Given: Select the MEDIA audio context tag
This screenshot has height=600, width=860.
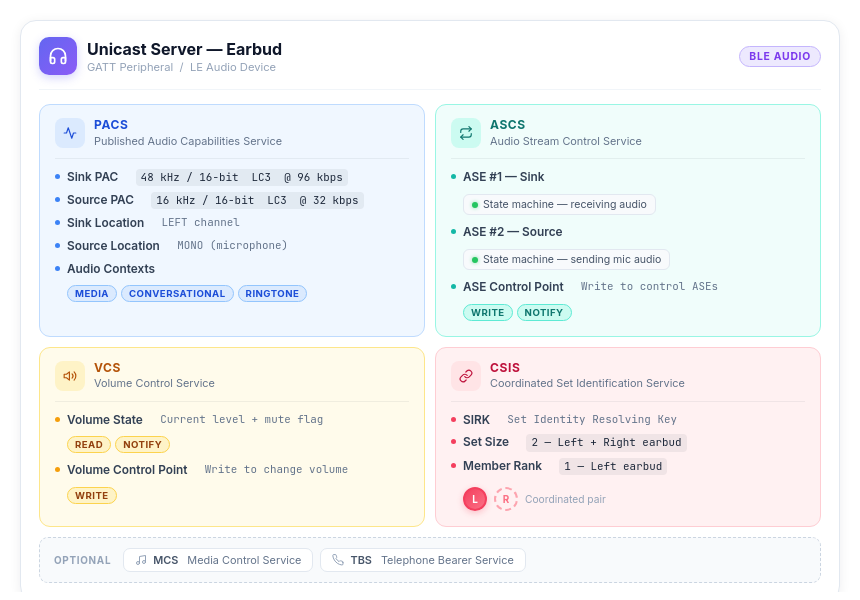Looking at the screenshot, I should (92, 294).
